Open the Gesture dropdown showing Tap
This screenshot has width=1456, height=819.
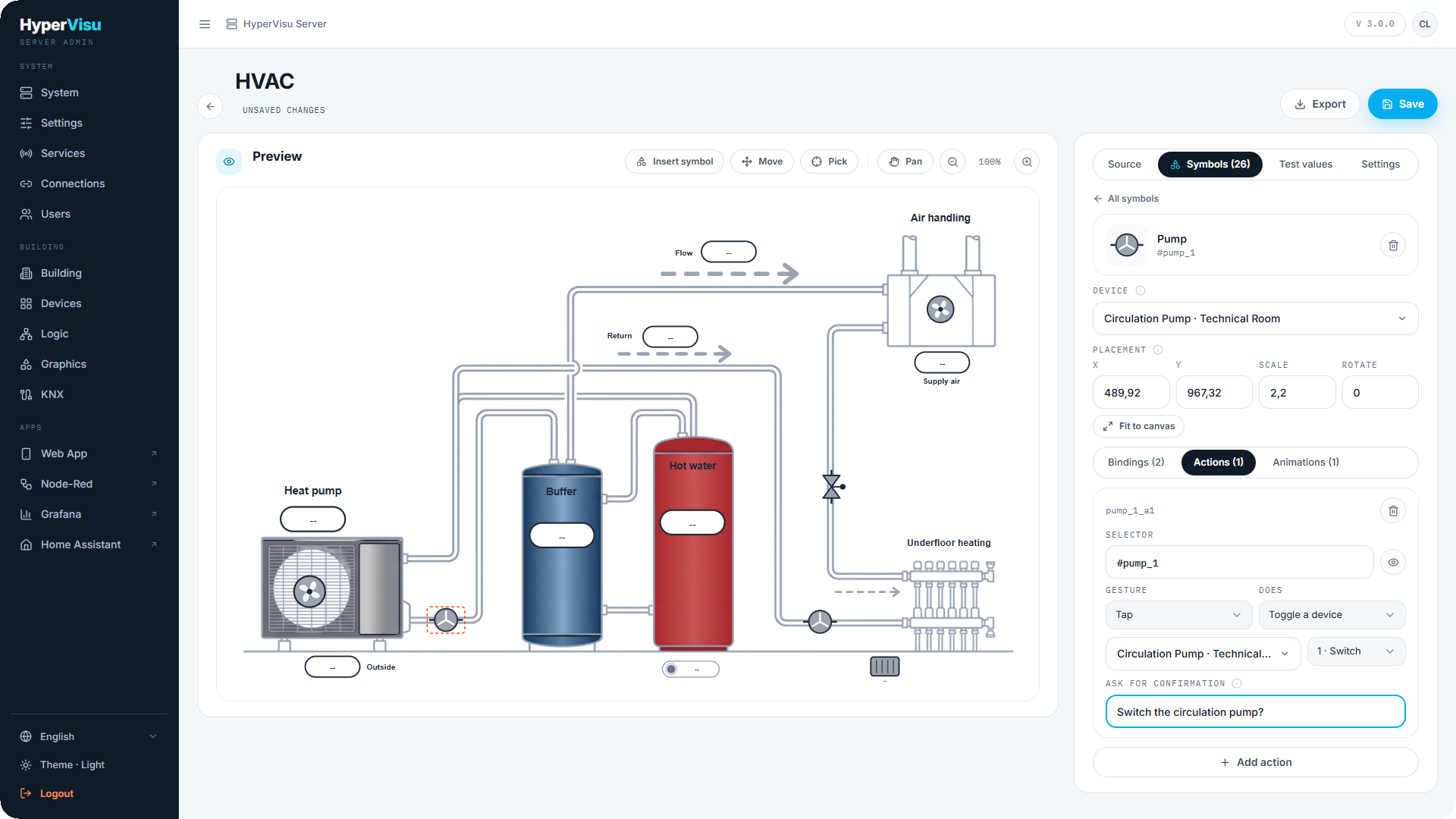tap(1178, 615)
